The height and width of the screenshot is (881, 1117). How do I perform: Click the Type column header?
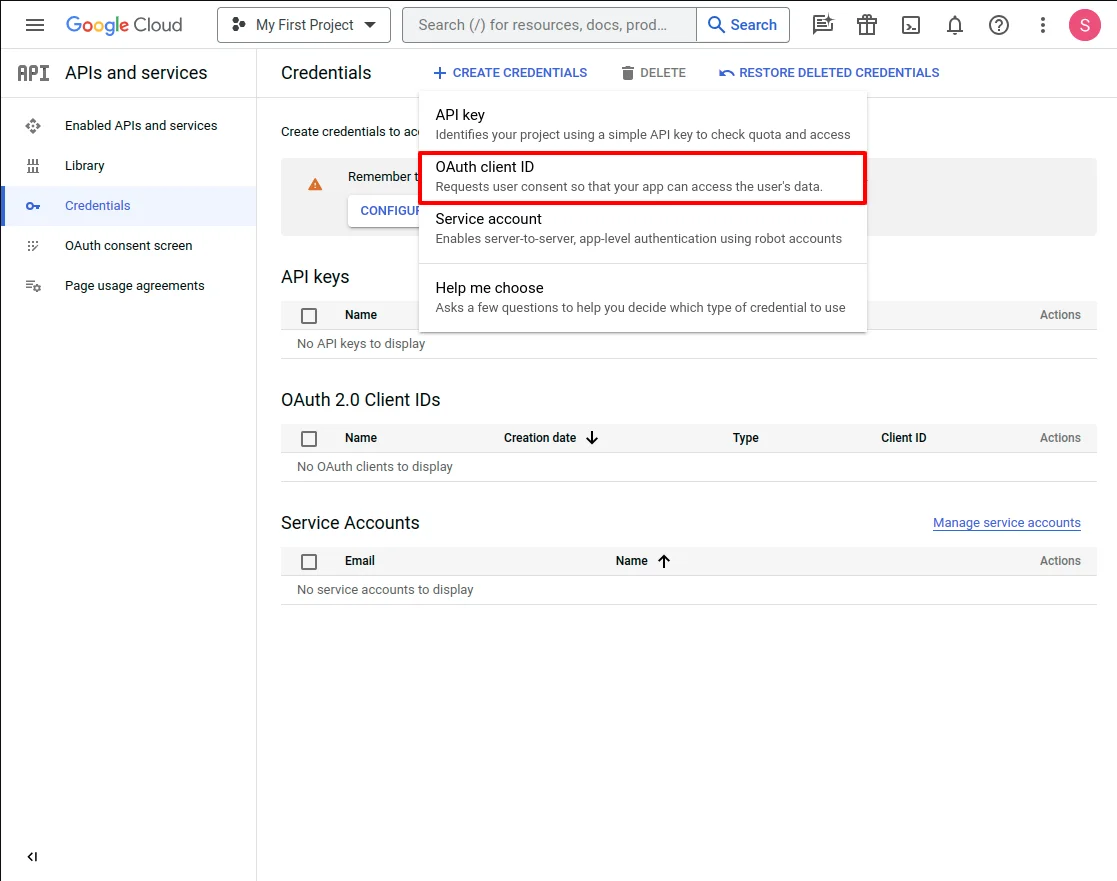point(745,438)
